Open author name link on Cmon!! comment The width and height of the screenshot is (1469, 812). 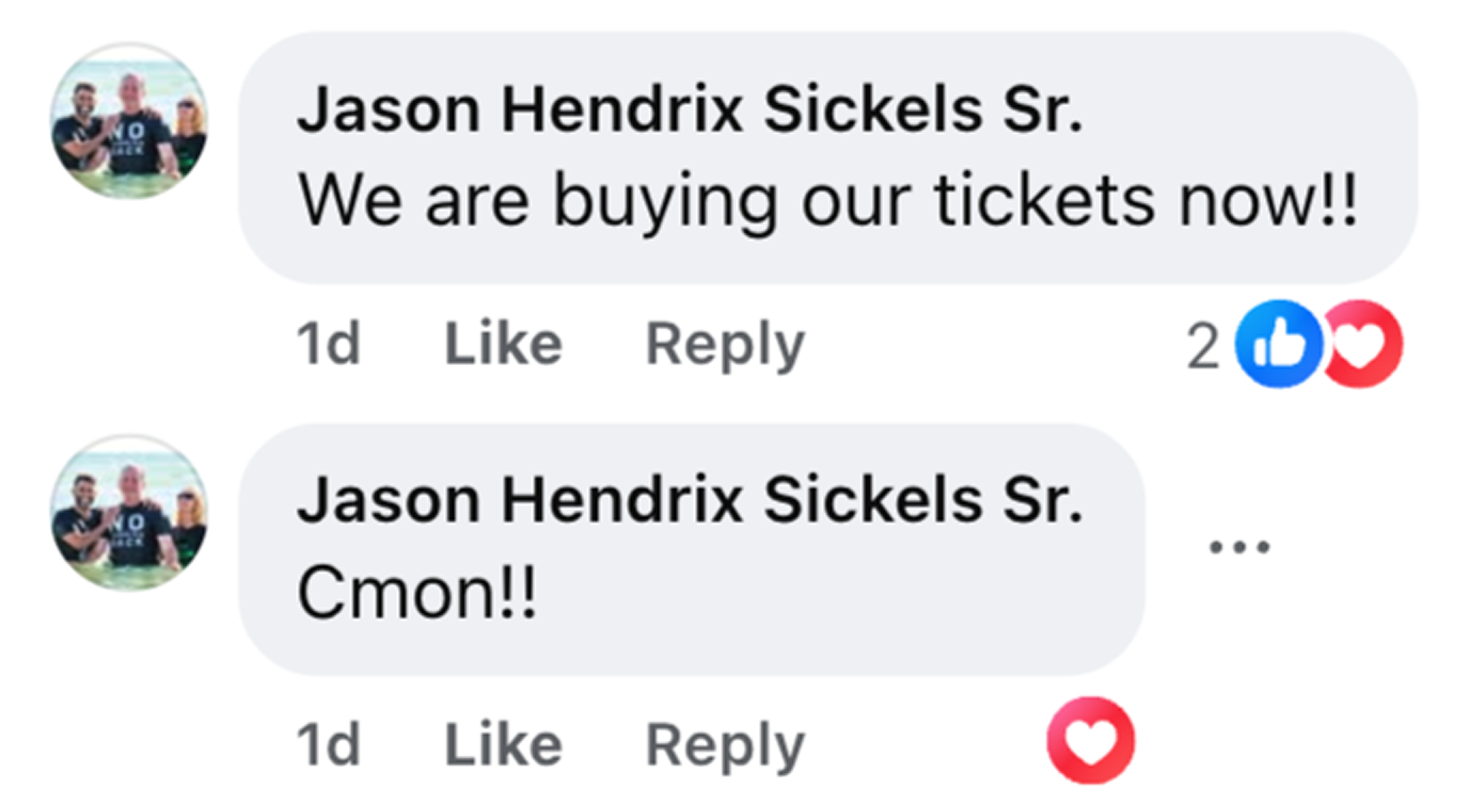point(689,501)
